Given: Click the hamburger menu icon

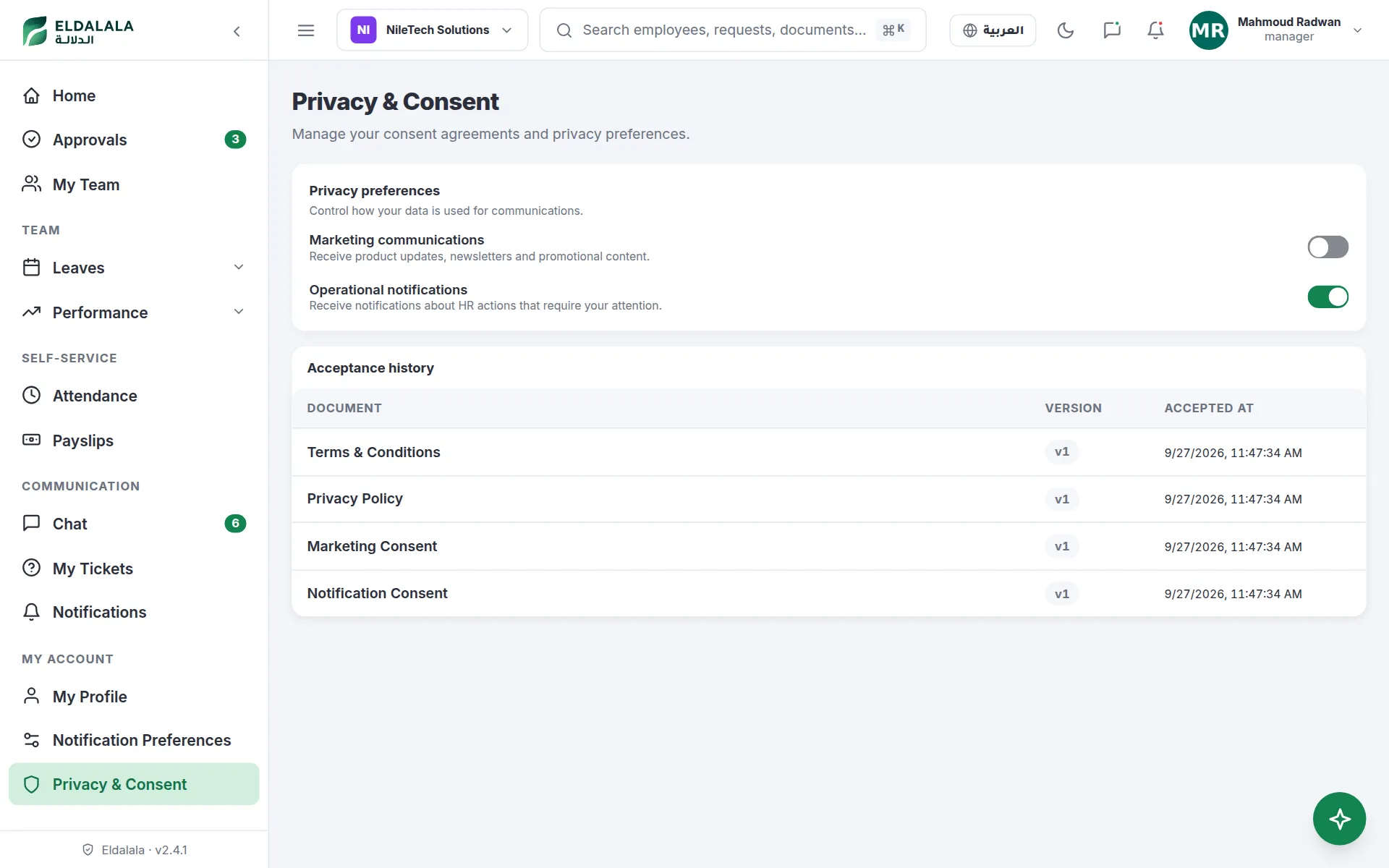Looking at the screenshot, I should 306,30.
